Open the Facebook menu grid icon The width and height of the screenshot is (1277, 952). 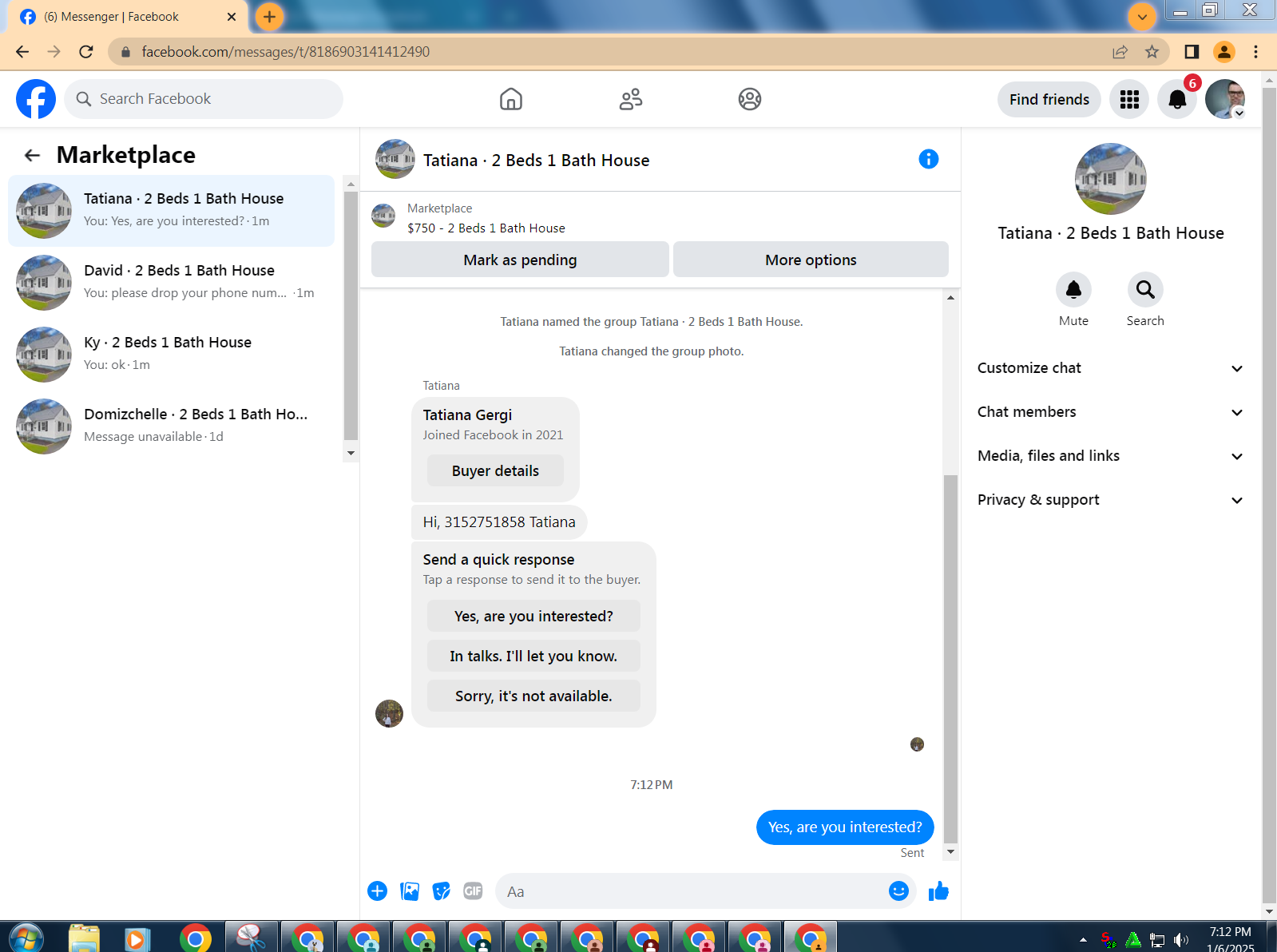coord(1129,99)
